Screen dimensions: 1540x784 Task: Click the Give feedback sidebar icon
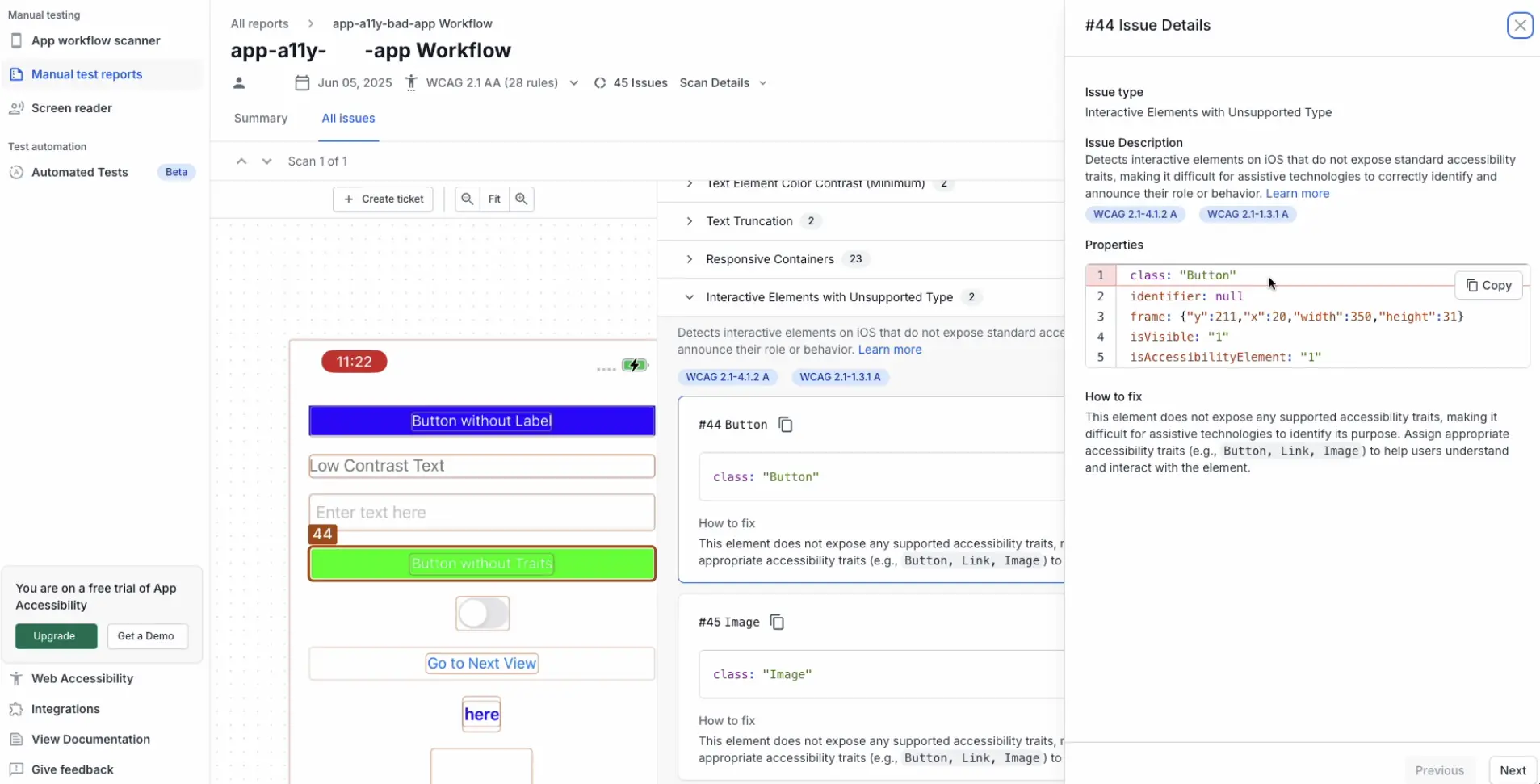point(16,769)
